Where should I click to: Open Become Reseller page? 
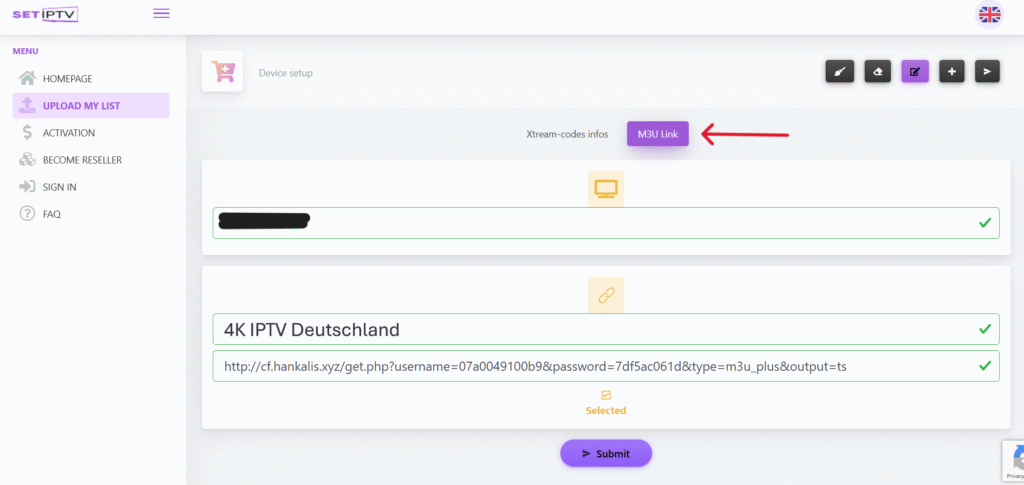tap(81, 160)
